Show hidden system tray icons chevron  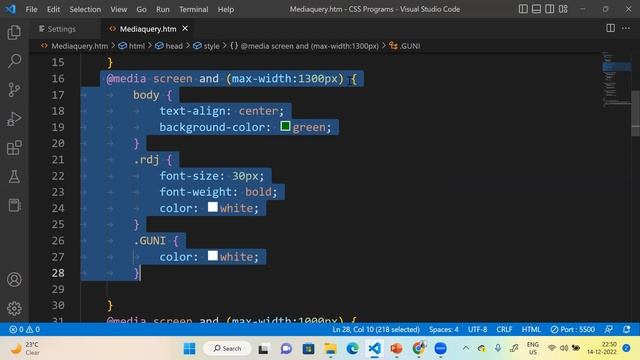pyautogui.click(x=465, y=348)
